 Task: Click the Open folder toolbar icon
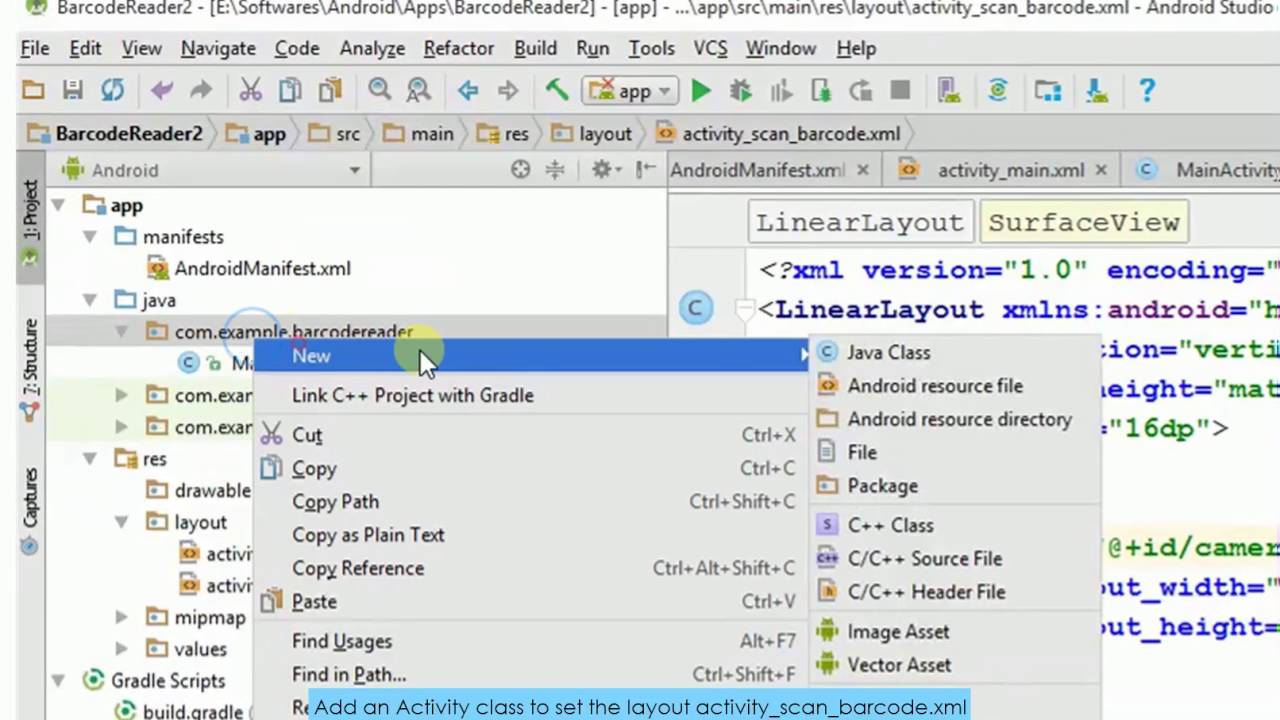click(33, 91)
